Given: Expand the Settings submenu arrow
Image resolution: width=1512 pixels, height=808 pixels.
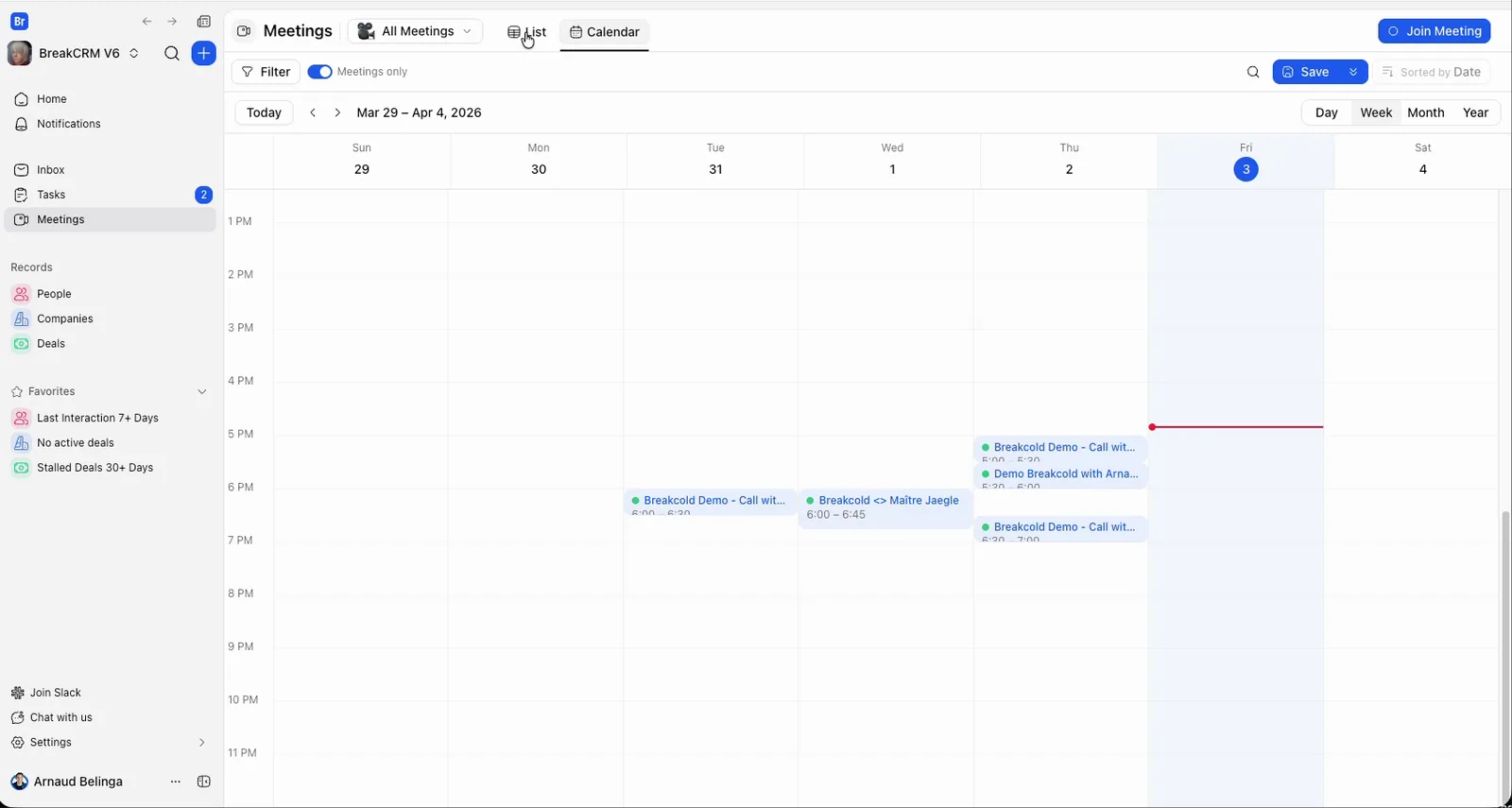Looking at the screenshot, I should [x=201, y=743].
